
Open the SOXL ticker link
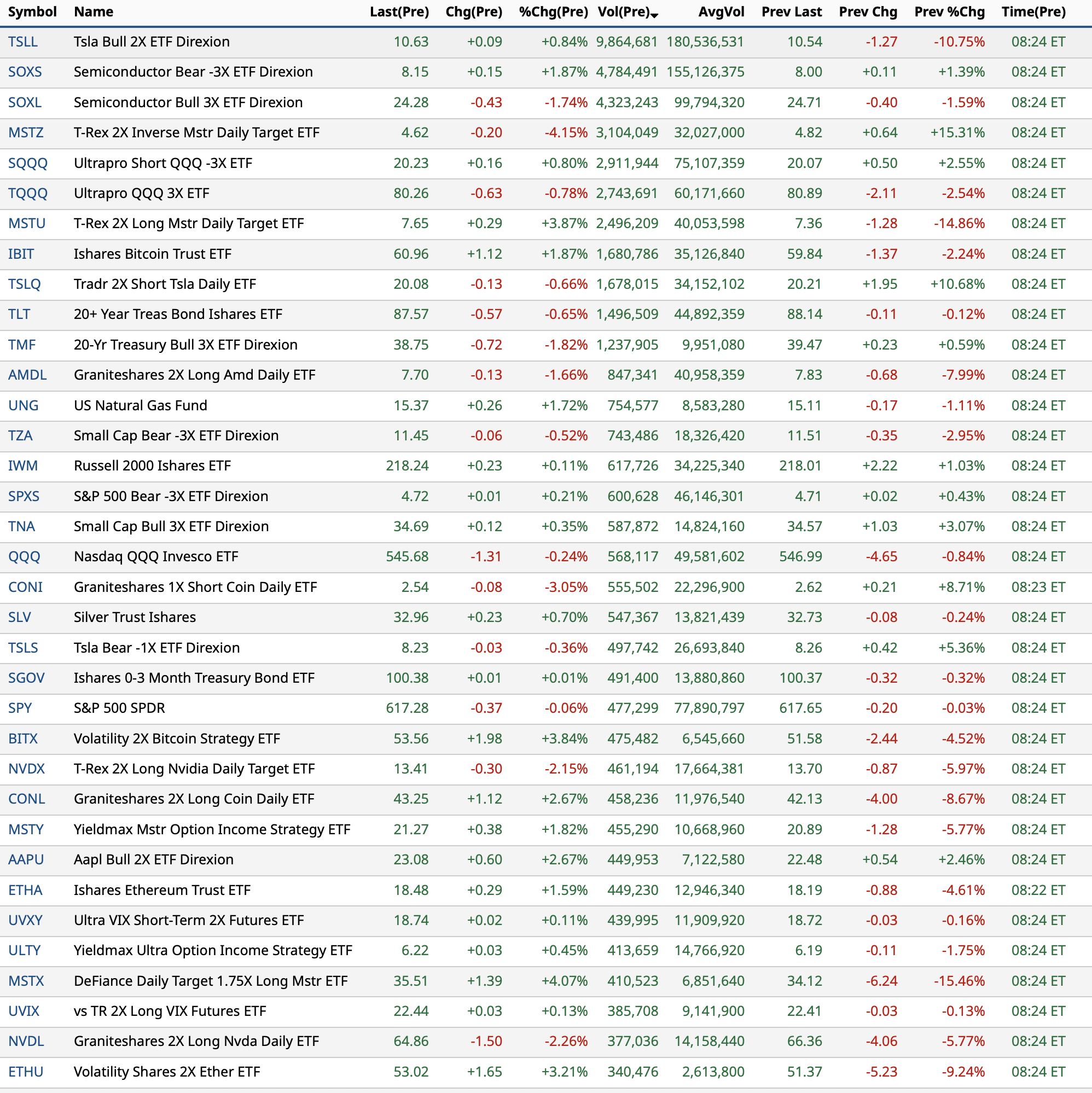click(x=25, y=102)
